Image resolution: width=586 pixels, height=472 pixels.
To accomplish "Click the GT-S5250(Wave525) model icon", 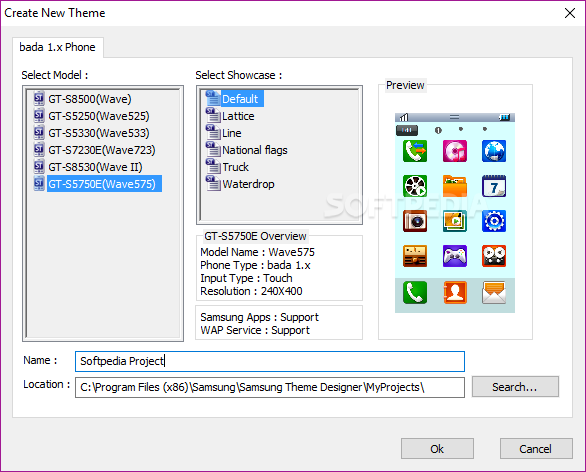I will (39, 115).
